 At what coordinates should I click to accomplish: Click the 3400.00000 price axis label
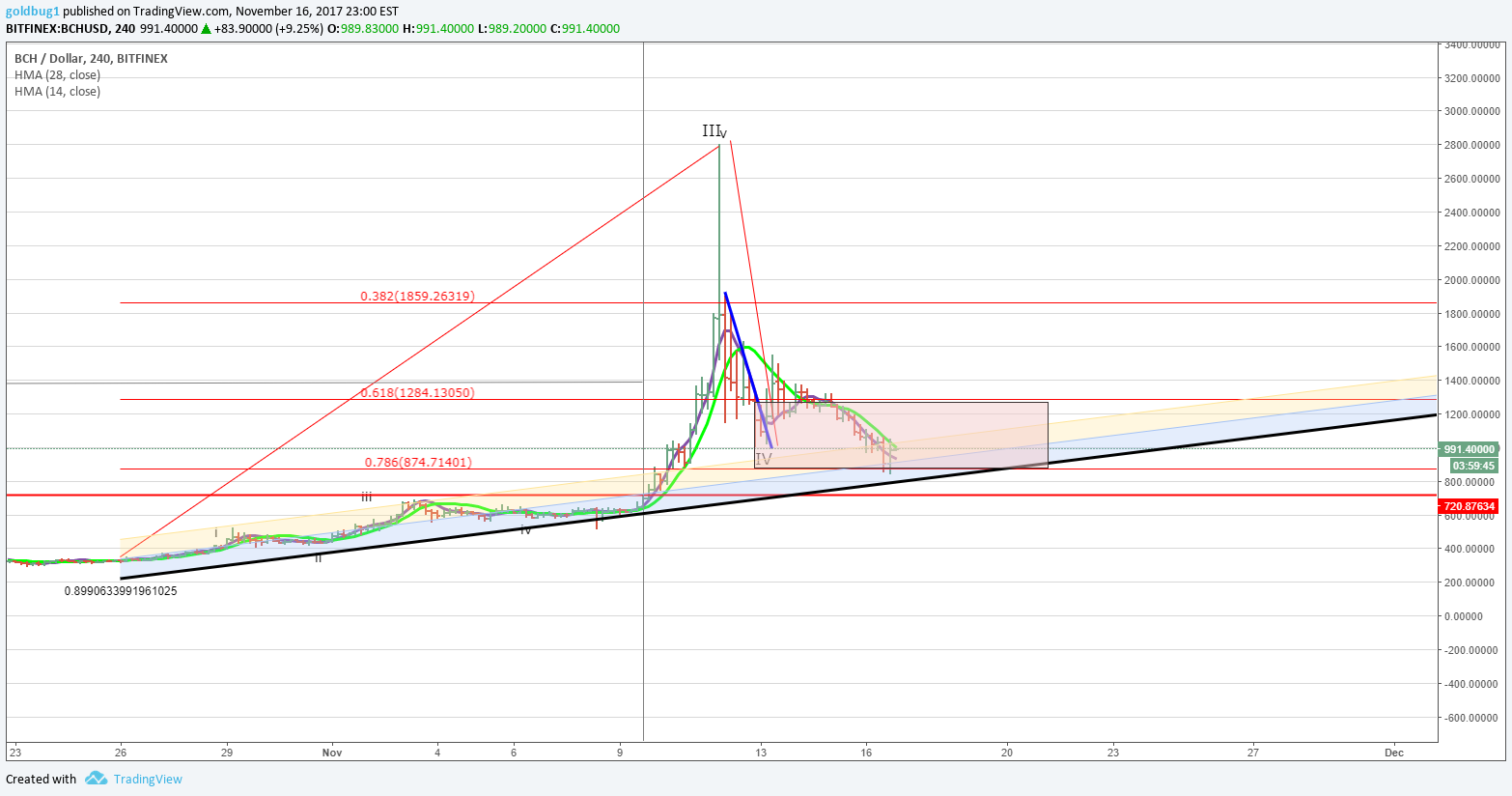click(x=1472, y=44)
